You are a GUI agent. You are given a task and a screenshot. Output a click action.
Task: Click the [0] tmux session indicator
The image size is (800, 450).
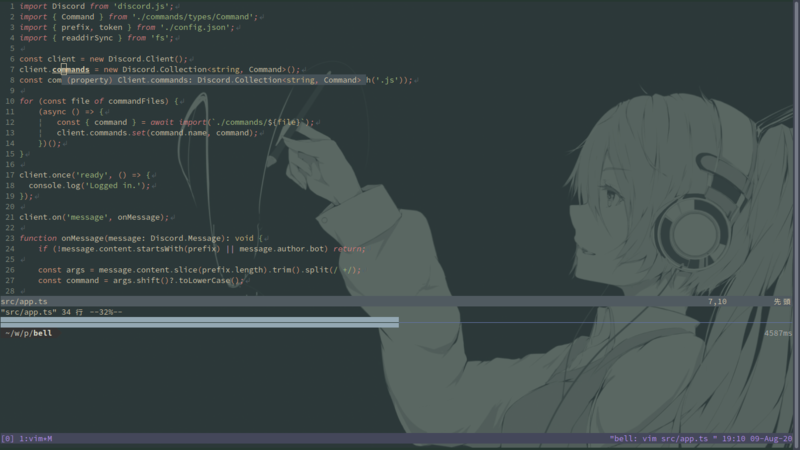click(8, 438)
